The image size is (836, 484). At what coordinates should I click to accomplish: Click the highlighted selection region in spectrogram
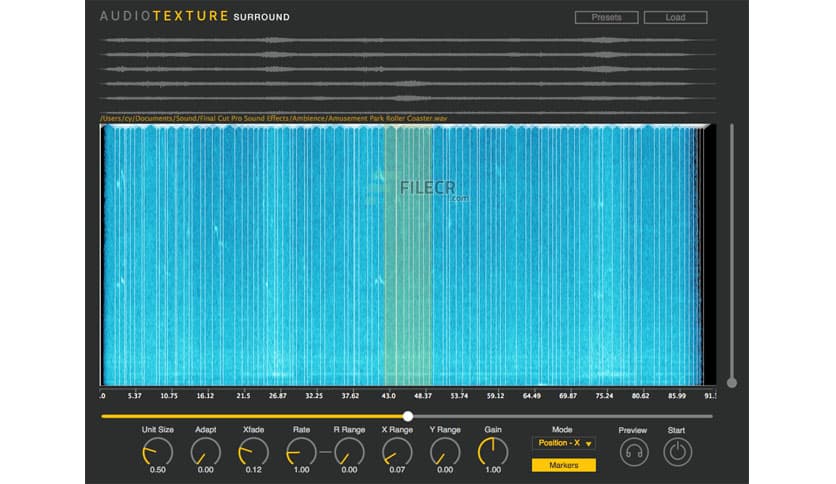click(408, 255)
